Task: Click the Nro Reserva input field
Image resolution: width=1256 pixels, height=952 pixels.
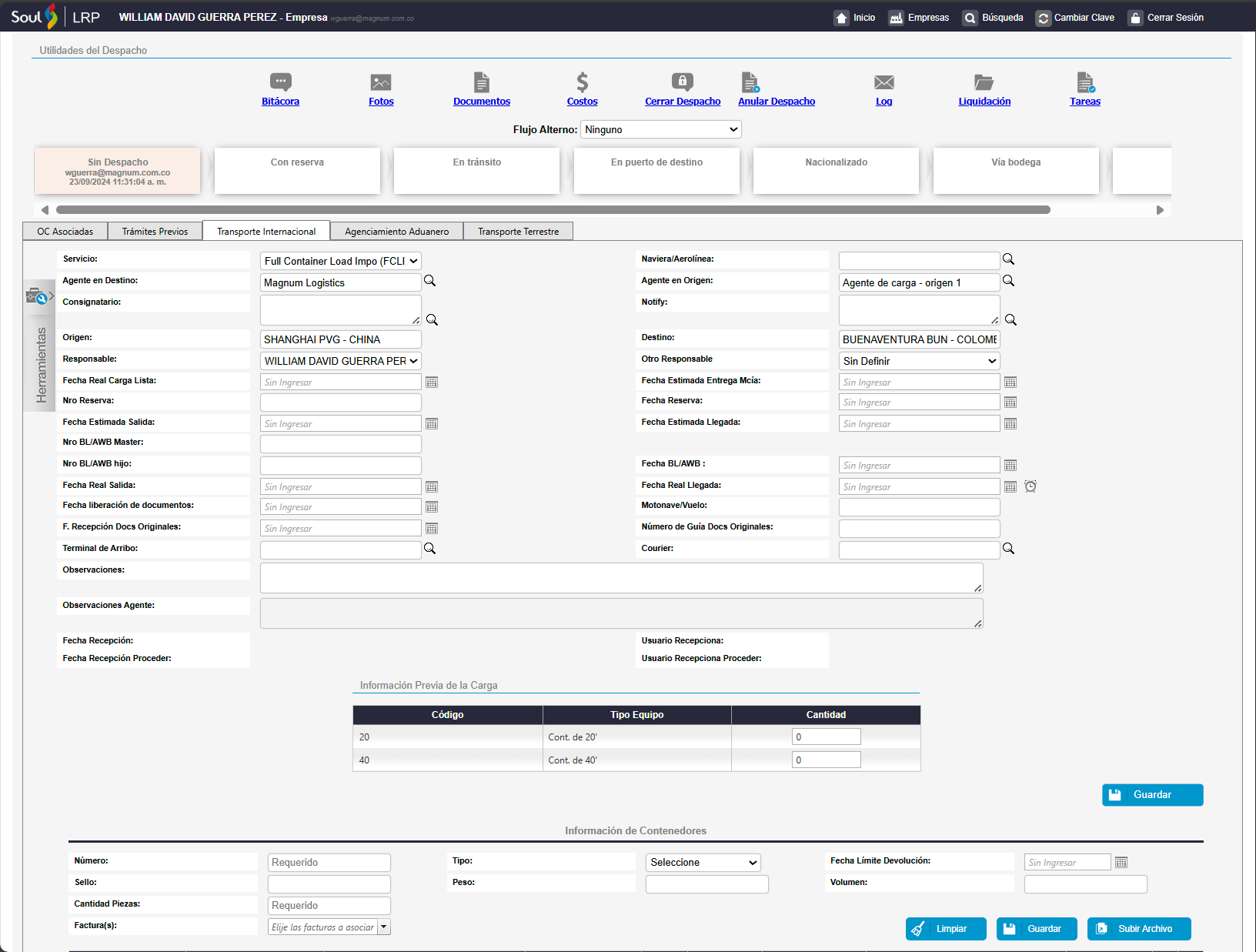Action: click(340, 403)
